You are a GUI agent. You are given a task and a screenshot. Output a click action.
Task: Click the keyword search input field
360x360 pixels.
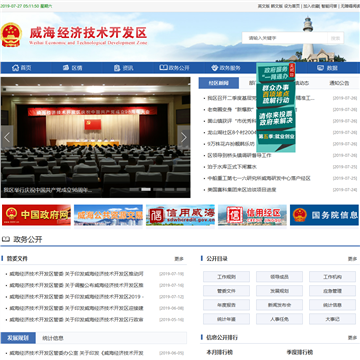click(285, 38)
